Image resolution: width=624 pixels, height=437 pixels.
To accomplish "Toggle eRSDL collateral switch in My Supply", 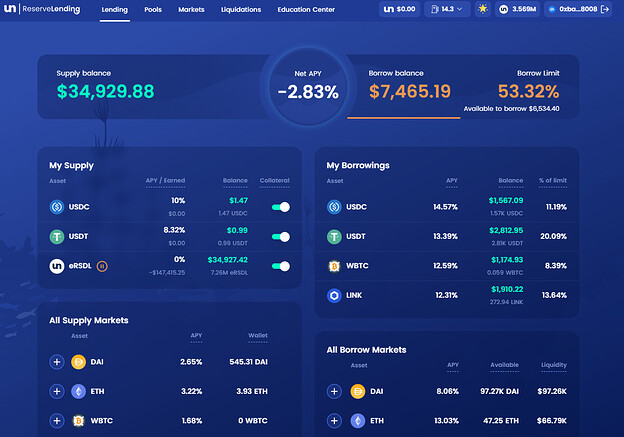I will [x=281, y=266].
